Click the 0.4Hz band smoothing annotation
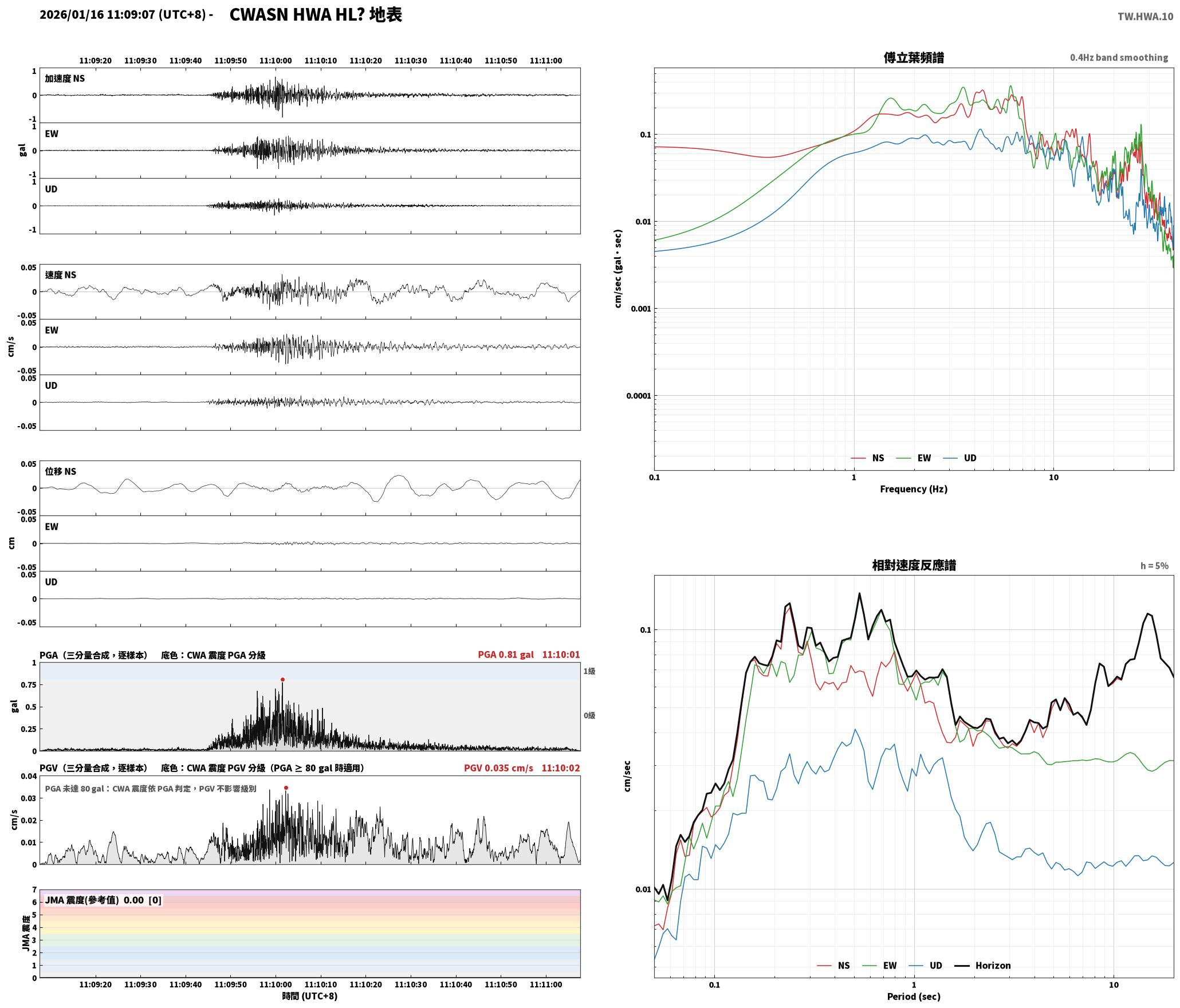The image size is (1180, 1008). tap(1119, 58)
